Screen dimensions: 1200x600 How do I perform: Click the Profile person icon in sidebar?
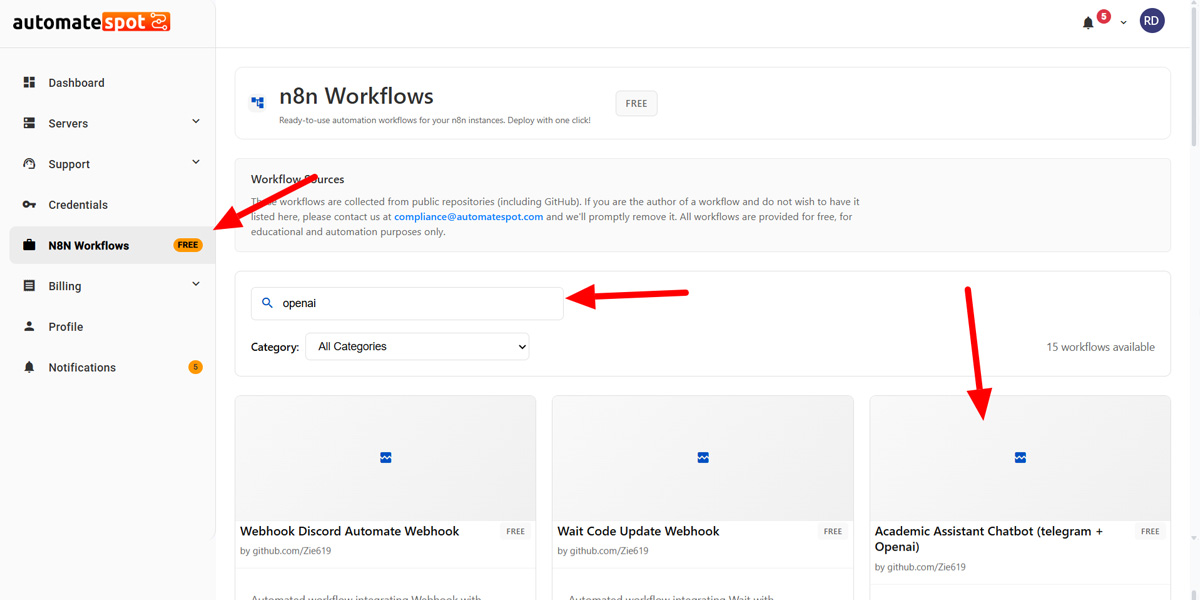tap(29, 327)
